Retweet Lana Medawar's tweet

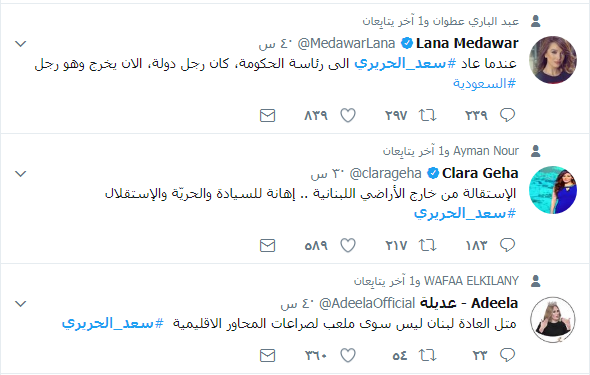(x=427, y=115)
